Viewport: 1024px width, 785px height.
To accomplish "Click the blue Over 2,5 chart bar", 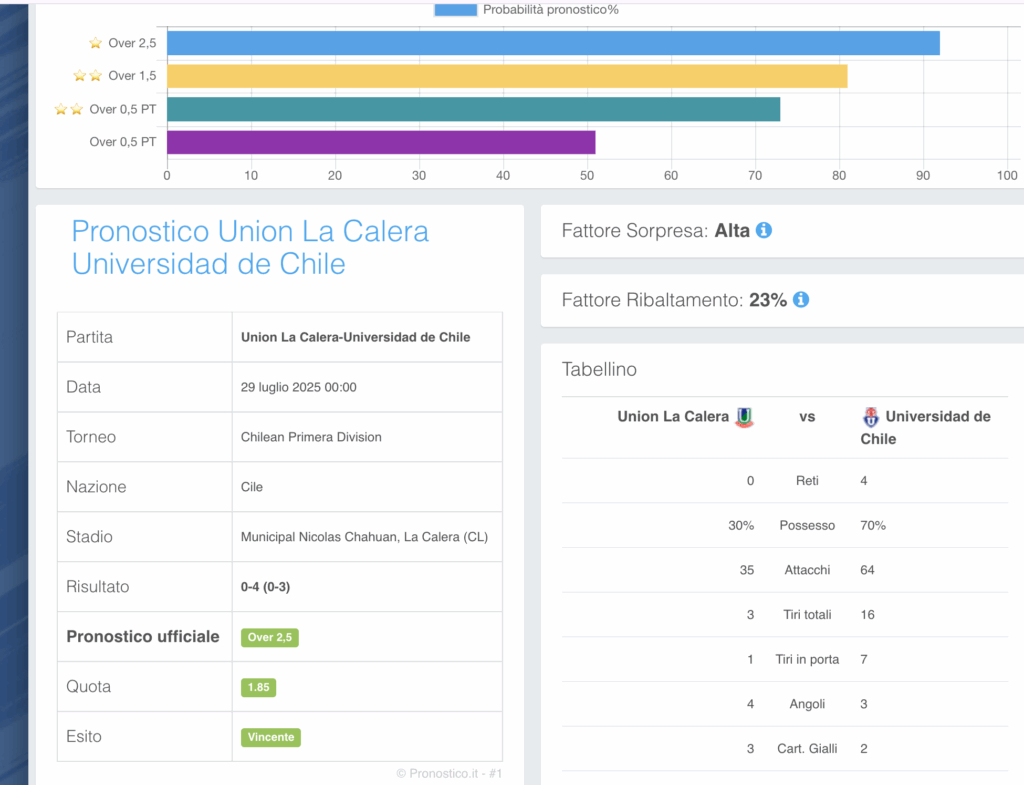I will pos(553,43).
